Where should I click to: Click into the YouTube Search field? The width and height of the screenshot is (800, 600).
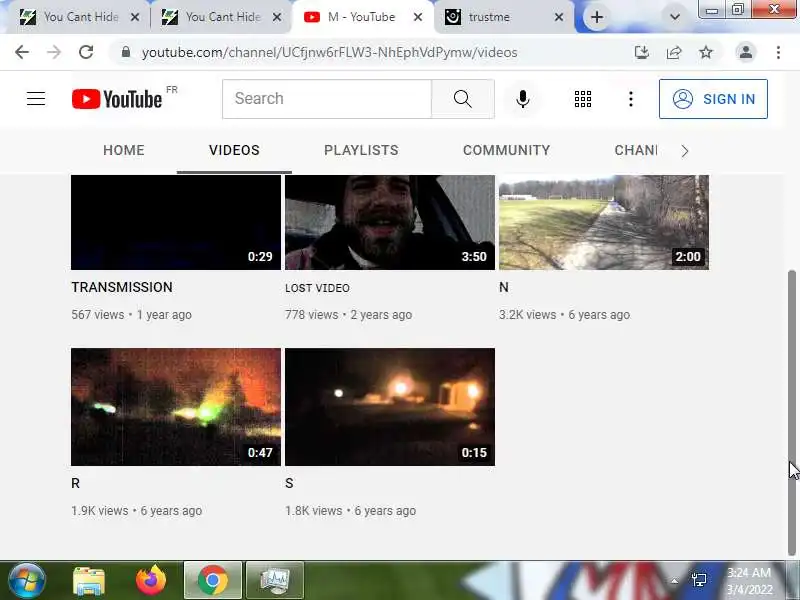pyautogui.click(x=327, y=98)
